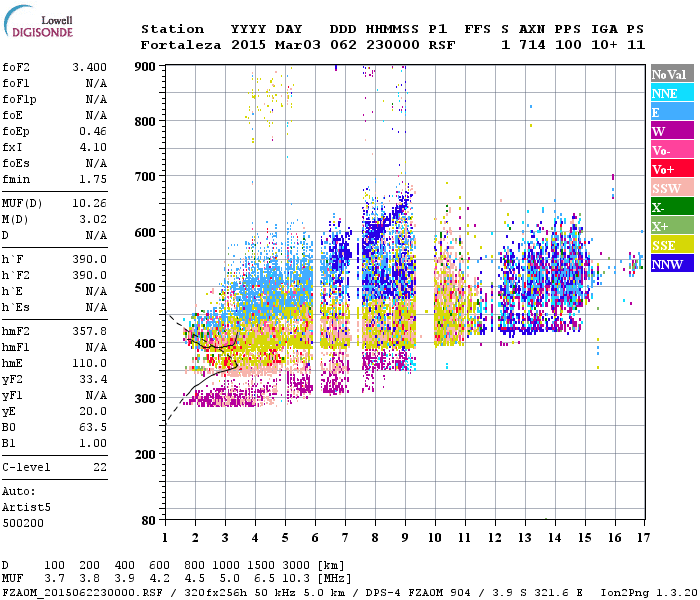700x600 pixels.
Task: Select the E blue legend swatch
Action: 672,112
